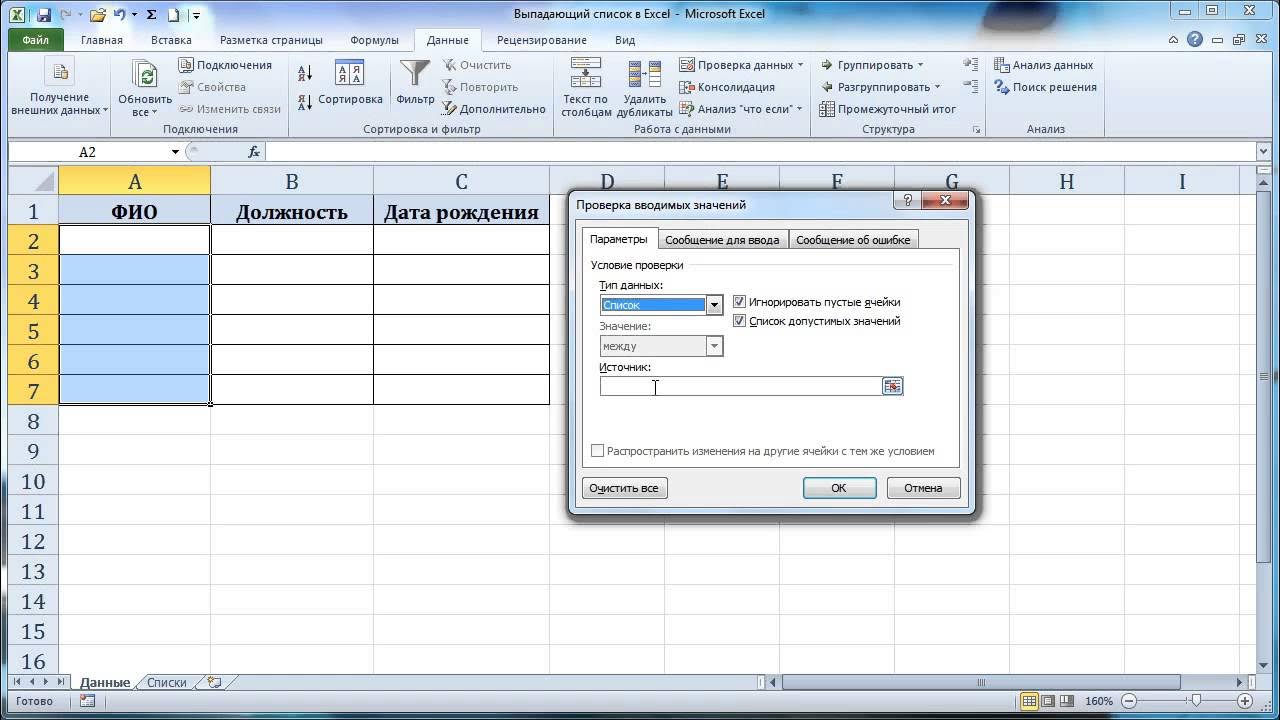Open the Проверка данных dropdown arrow

(800, 65)
